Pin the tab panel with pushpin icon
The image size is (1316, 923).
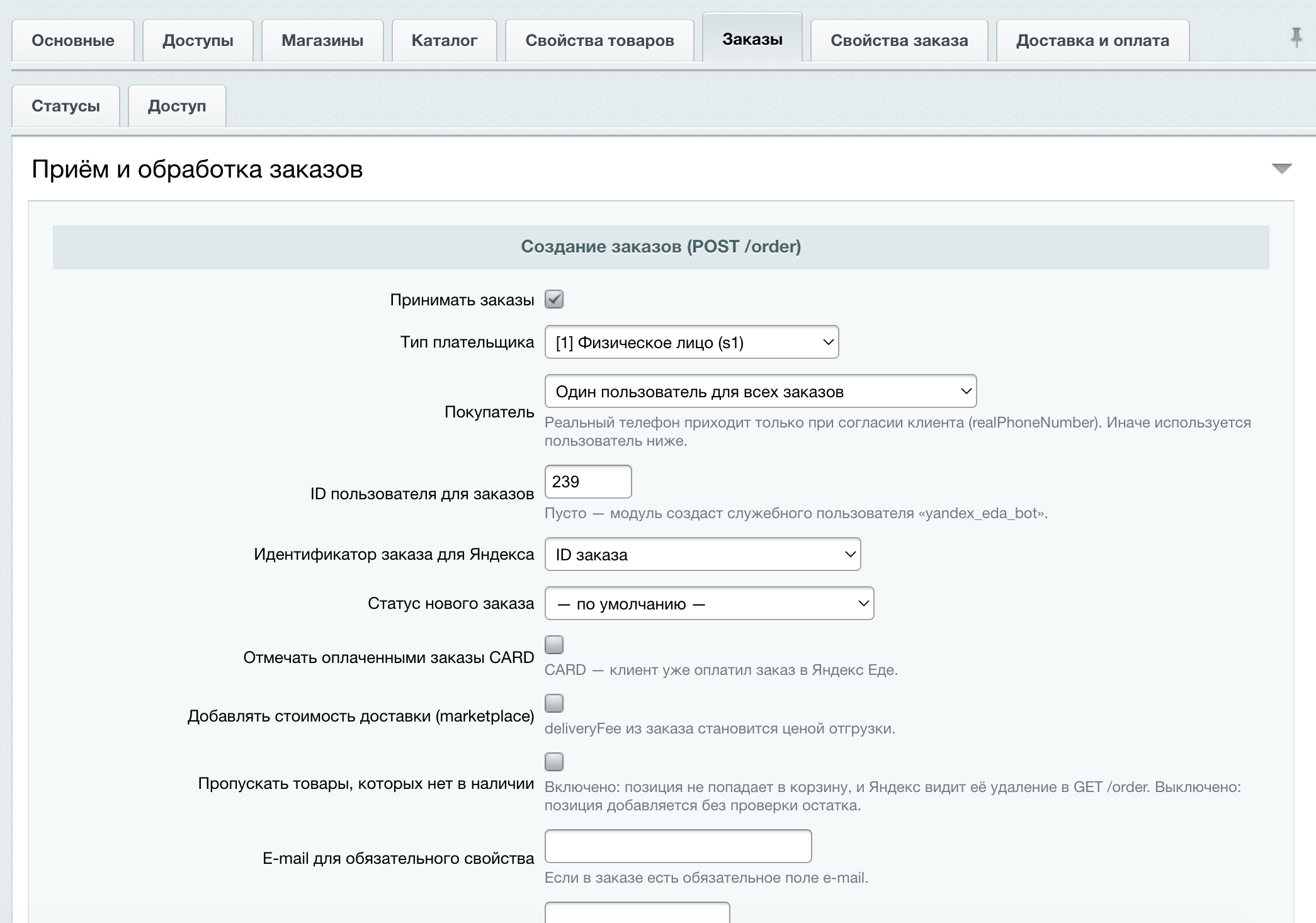(1296, 38)
